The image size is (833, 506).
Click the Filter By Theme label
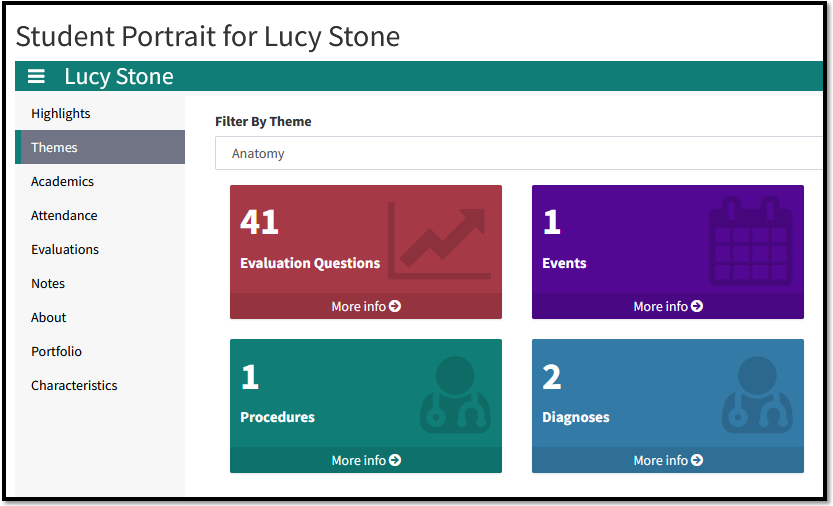(263, 121)
